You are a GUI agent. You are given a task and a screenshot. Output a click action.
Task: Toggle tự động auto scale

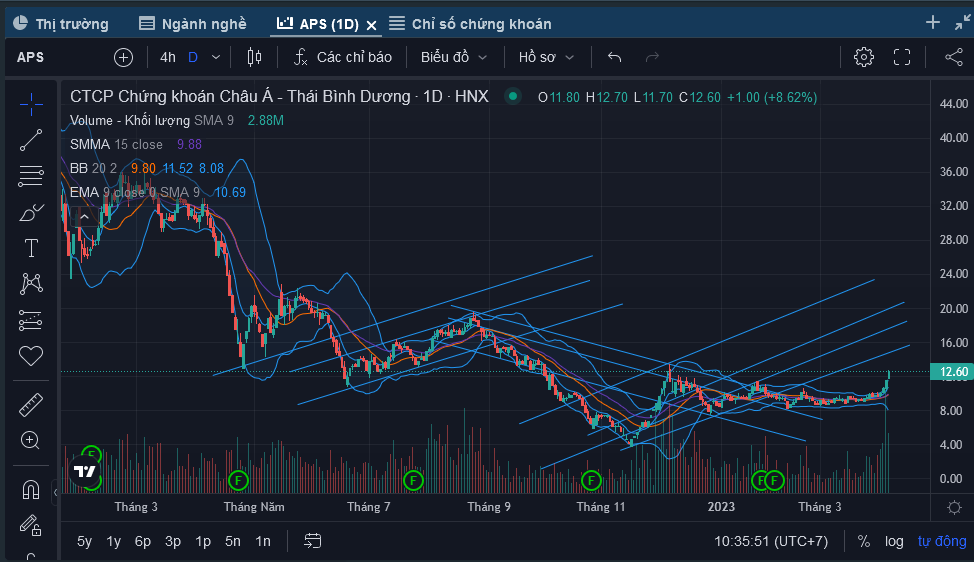pos(942,542)
